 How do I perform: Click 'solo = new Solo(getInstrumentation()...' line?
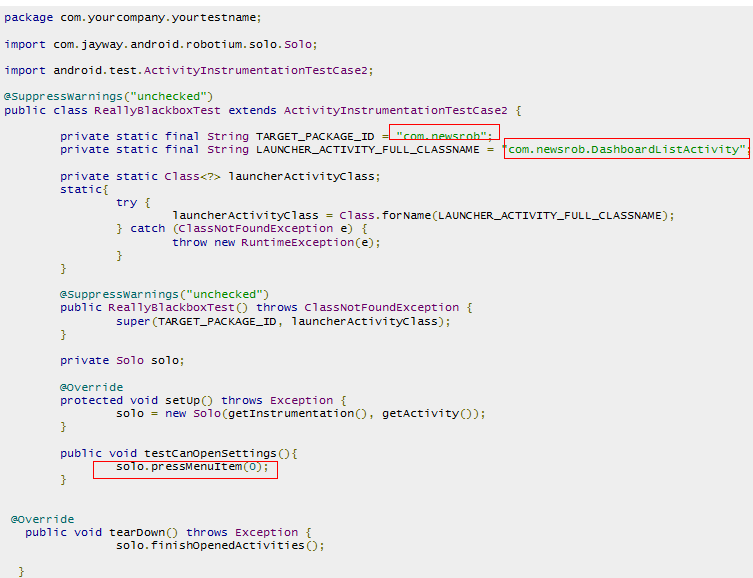301,413
